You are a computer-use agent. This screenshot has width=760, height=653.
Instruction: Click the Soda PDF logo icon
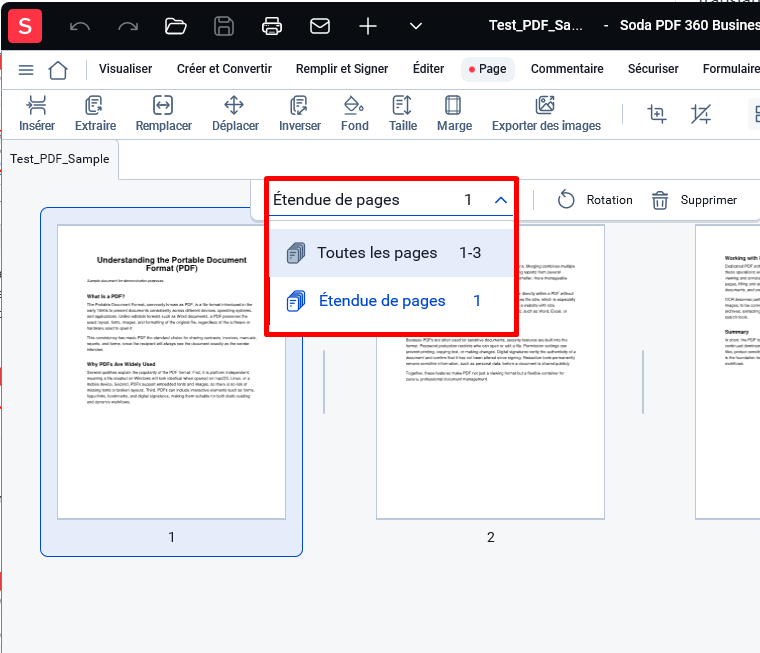(x=25, y=26)
